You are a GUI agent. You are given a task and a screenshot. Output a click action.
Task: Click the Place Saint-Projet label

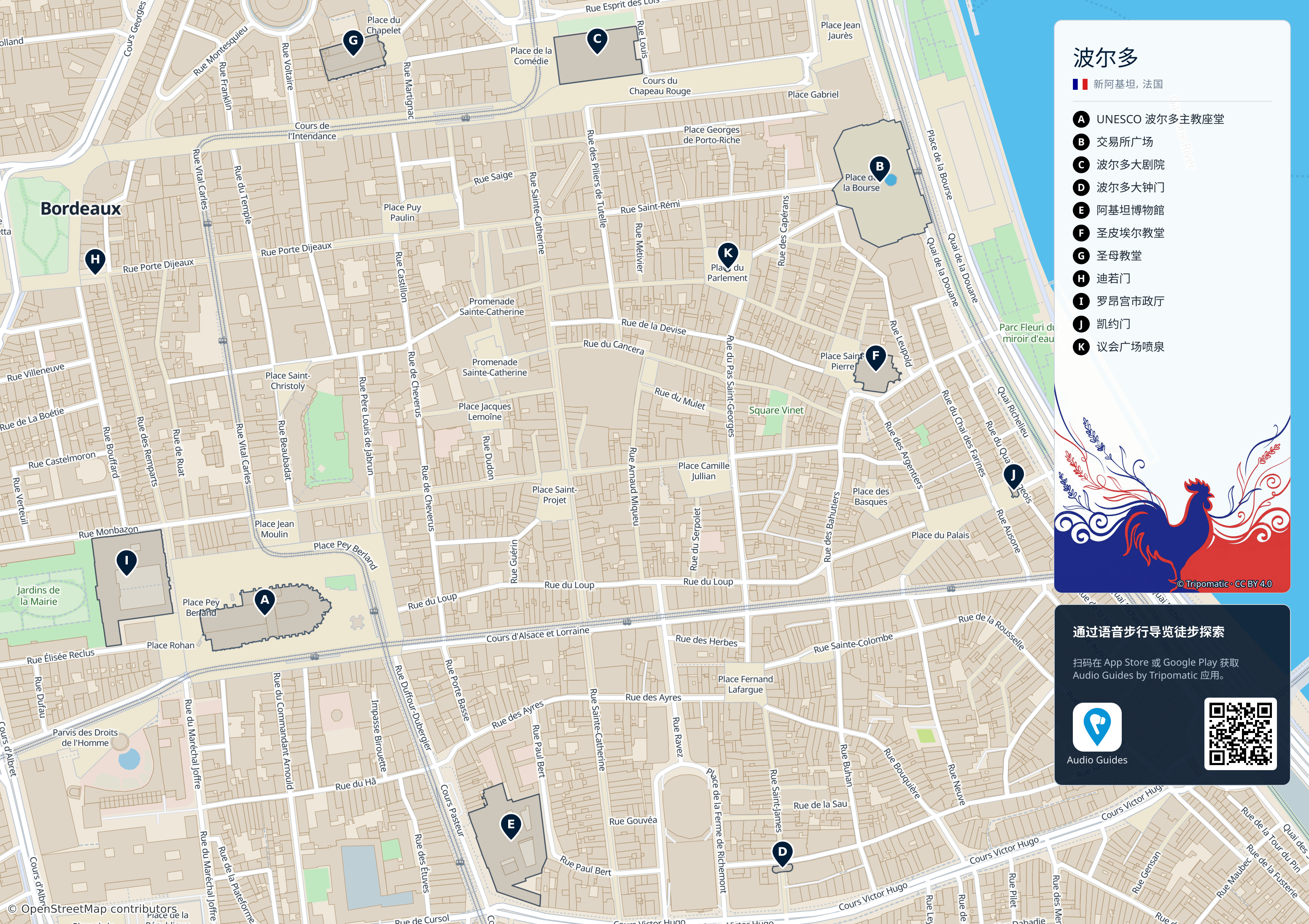pos(554,495)
